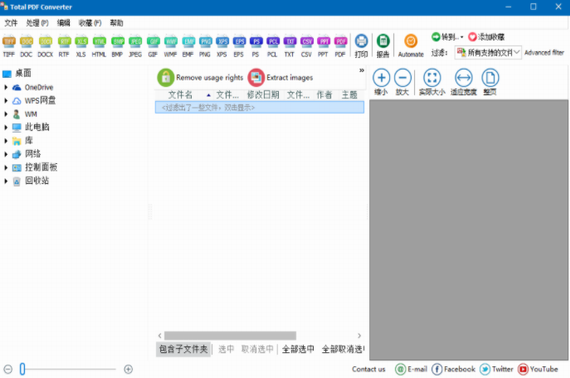
Task: Open the file type filter dropdown
Action: tap(488, 53)
